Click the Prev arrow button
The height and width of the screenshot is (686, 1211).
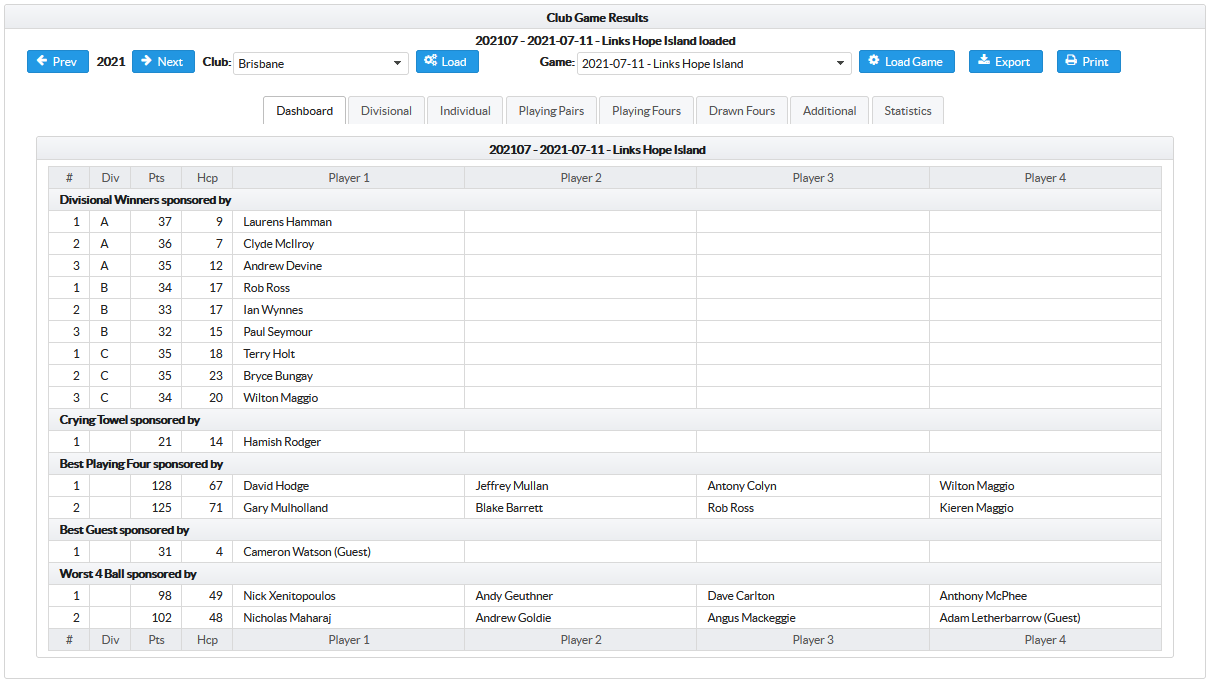pos(57,62)
